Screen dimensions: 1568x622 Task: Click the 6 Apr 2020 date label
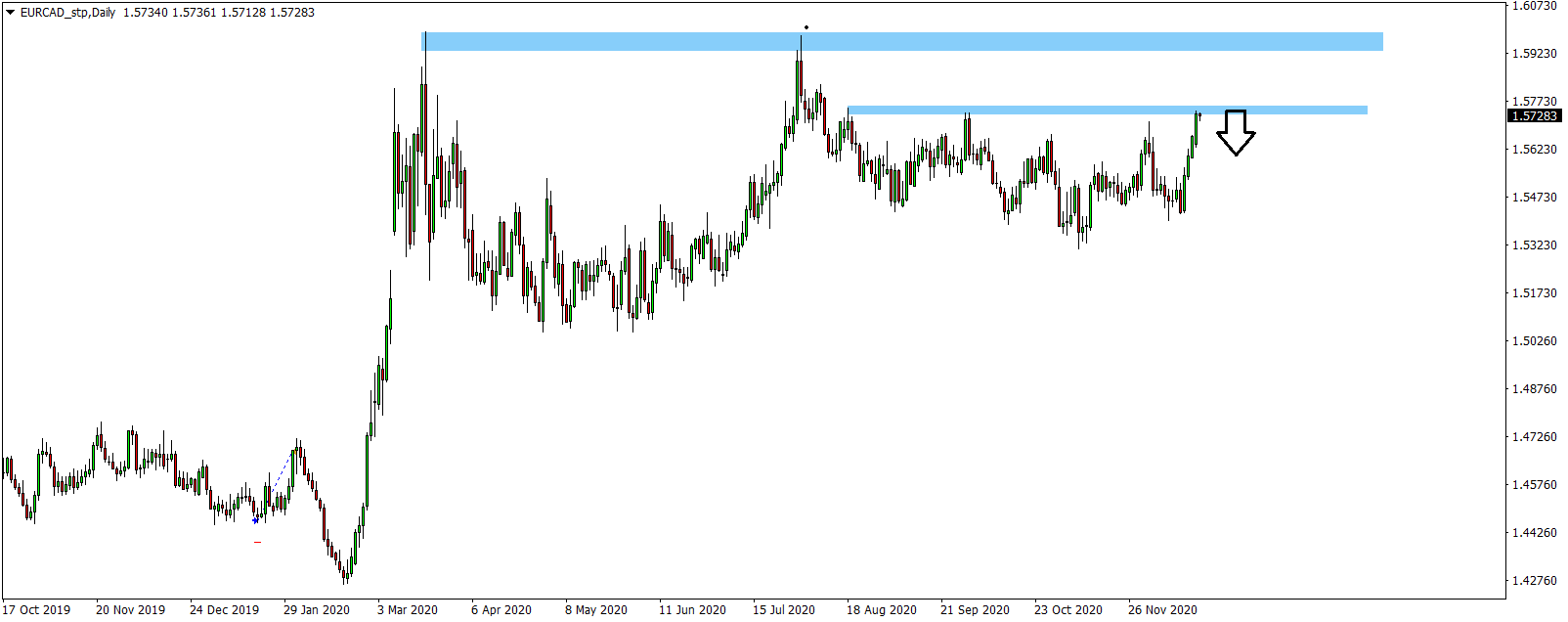point(501,610)
